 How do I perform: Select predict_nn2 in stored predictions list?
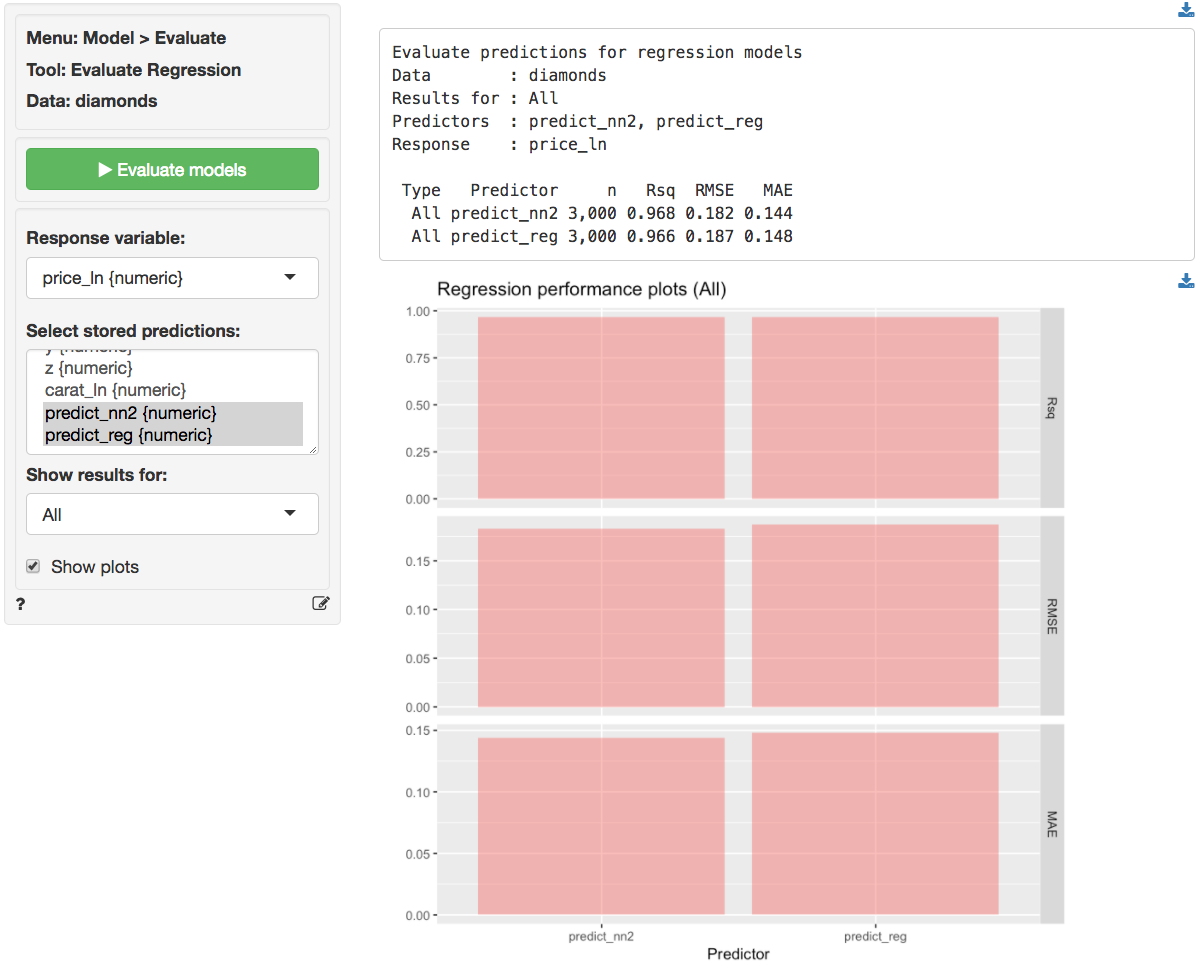point(130,412)
